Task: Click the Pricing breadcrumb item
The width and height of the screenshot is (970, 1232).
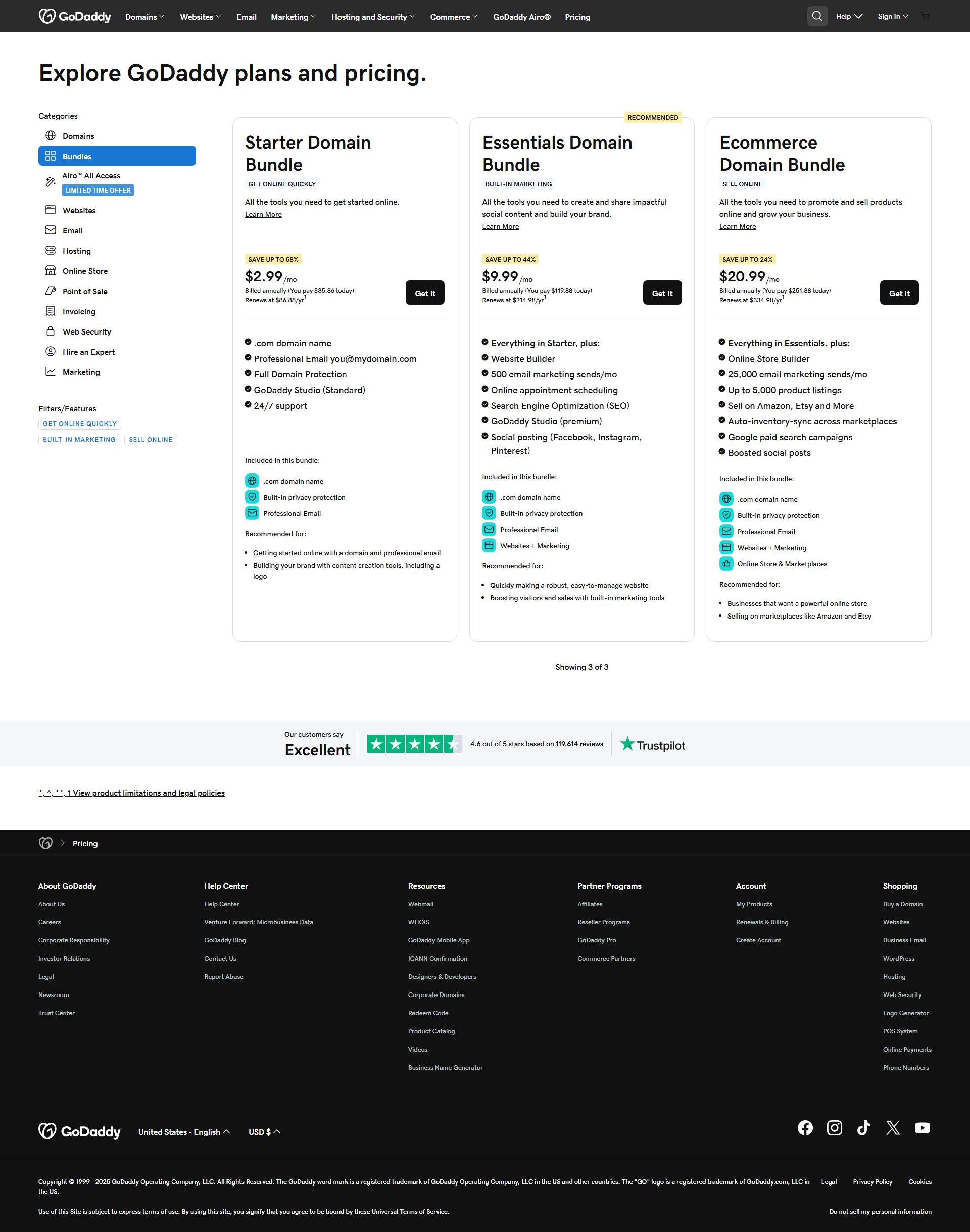Action: click(85, 843)
